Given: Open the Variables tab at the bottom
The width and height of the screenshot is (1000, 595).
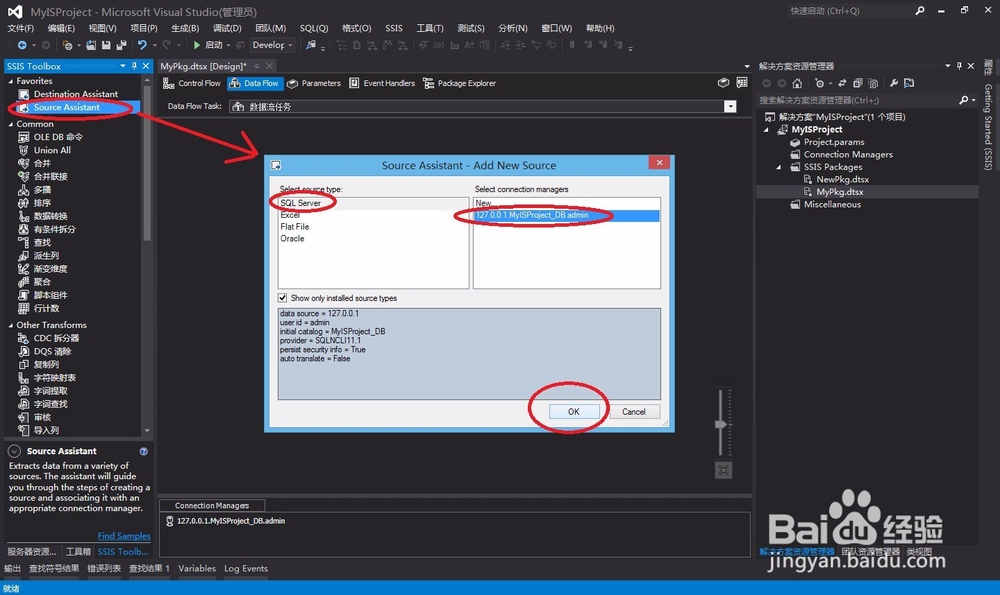Looking at the screenshot, I should pyautogui.click(x=197, y=568).
